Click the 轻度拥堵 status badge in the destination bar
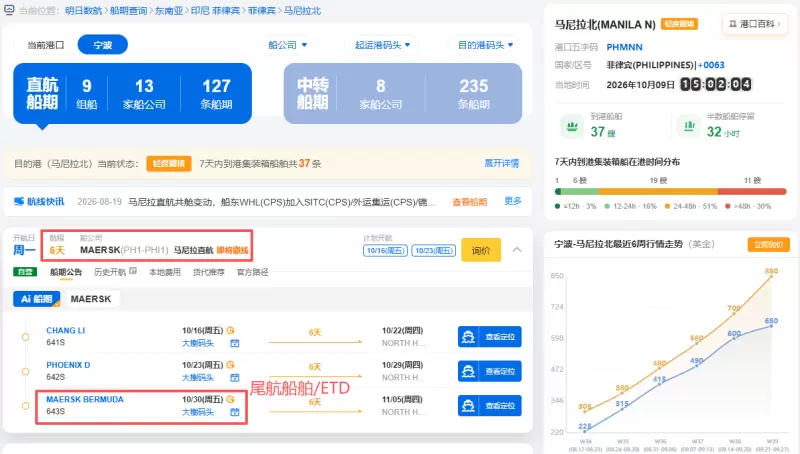 (x=168, y=163)
